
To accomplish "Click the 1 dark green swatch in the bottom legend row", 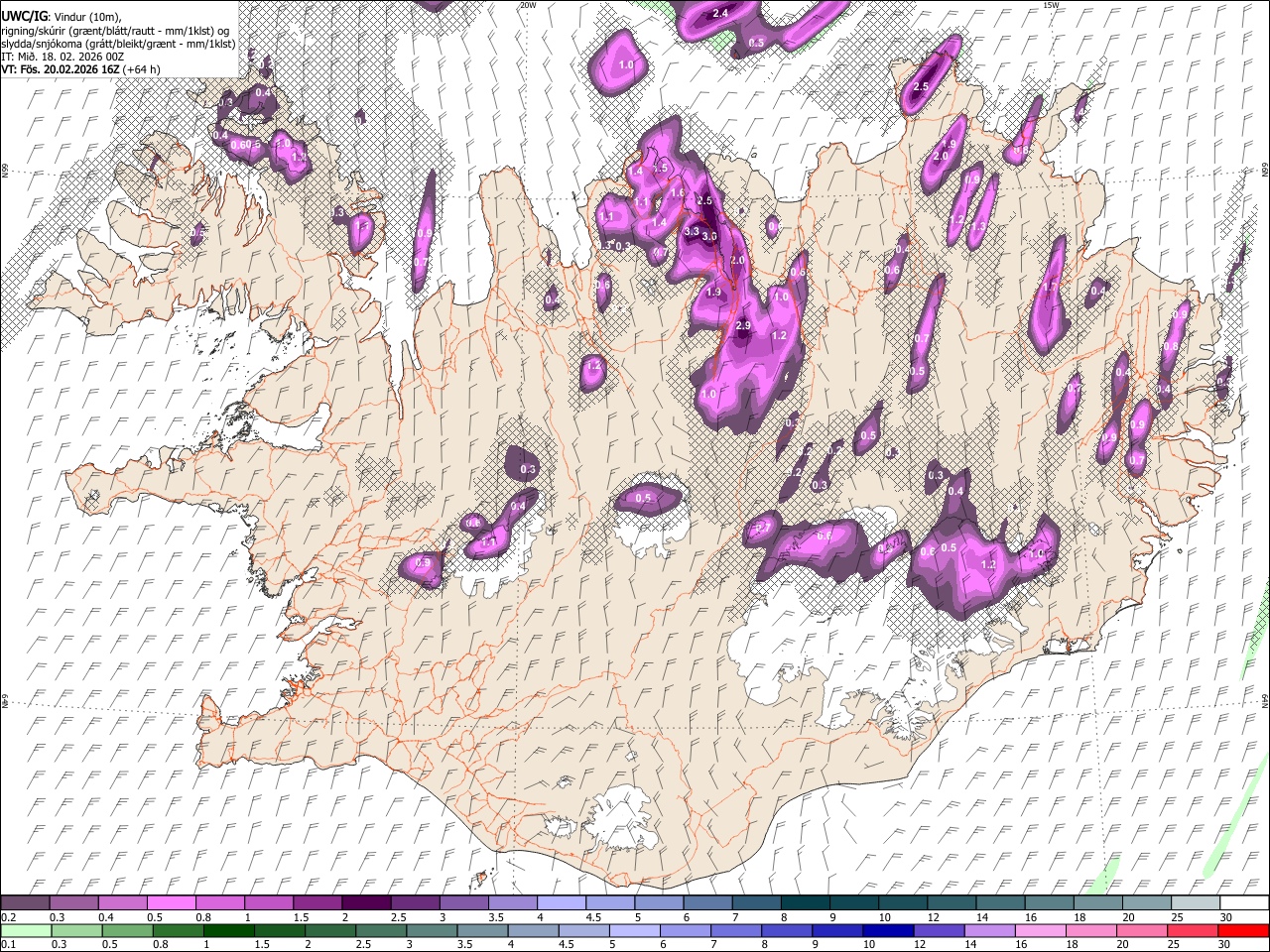I will pyautogui.click(x=229, y=931).
